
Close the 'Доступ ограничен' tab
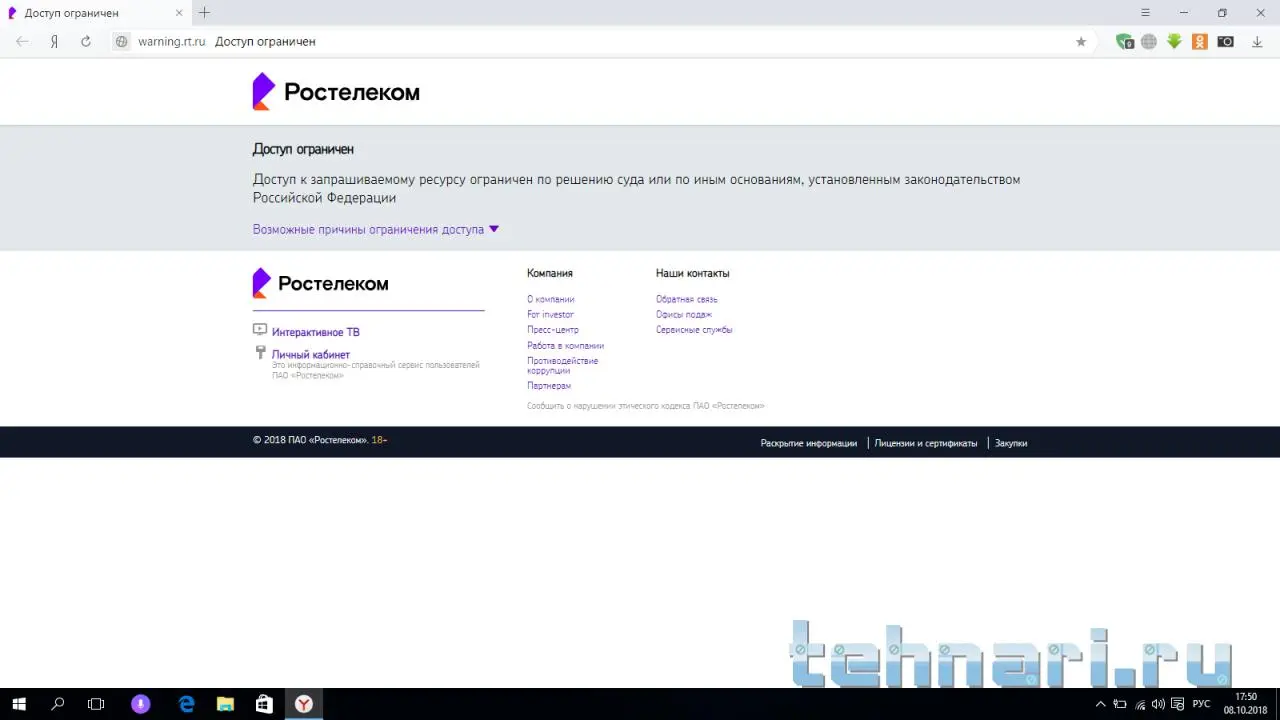(179, 13)
